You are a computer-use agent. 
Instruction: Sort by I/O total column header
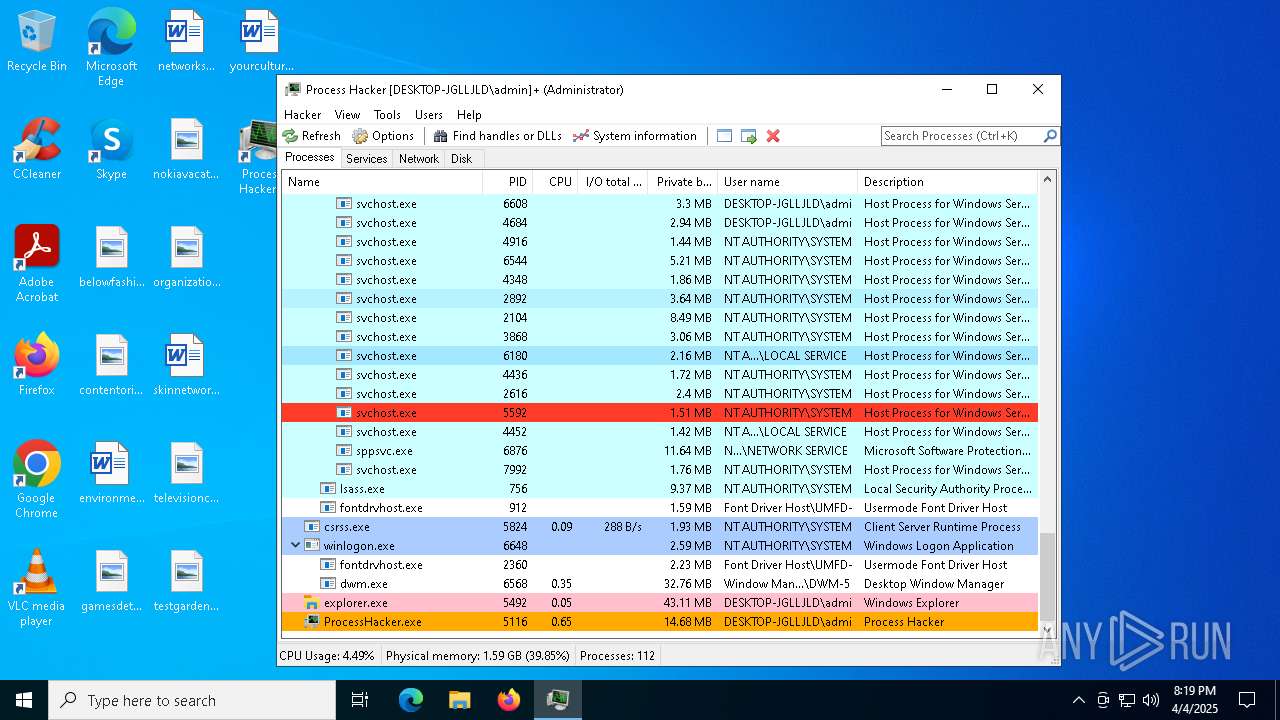[x=613, y=182]
